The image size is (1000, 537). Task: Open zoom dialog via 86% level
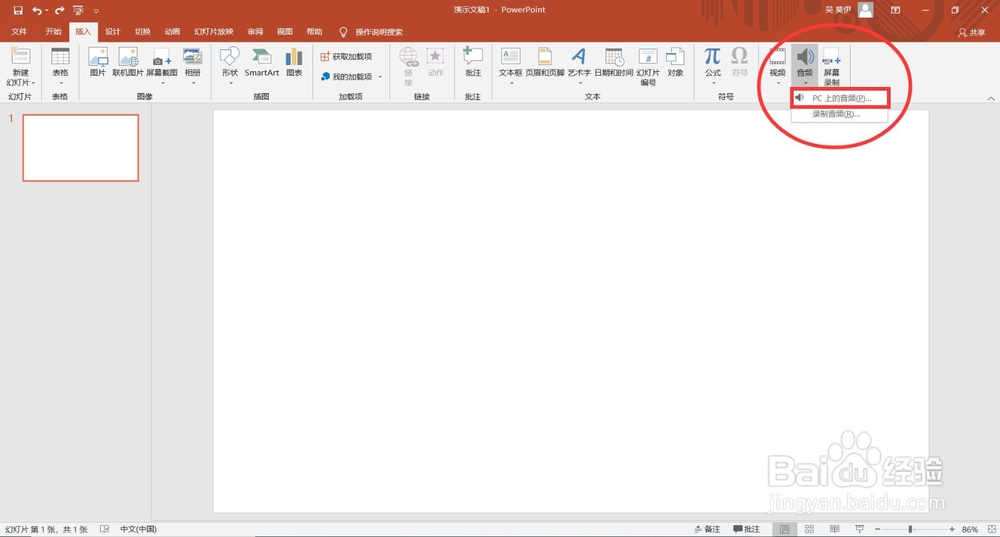click(969, 529)
